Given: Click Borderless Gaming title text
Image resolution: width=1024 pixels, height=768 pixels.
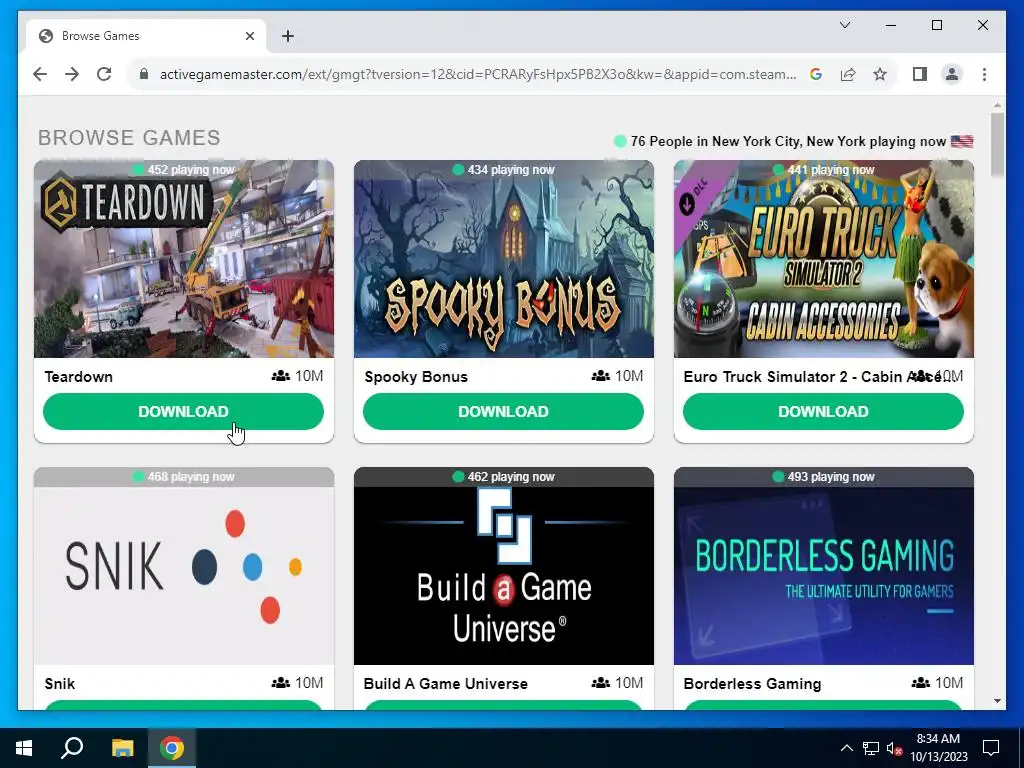Looking at the screenshot, I should [x=752, y=684].
